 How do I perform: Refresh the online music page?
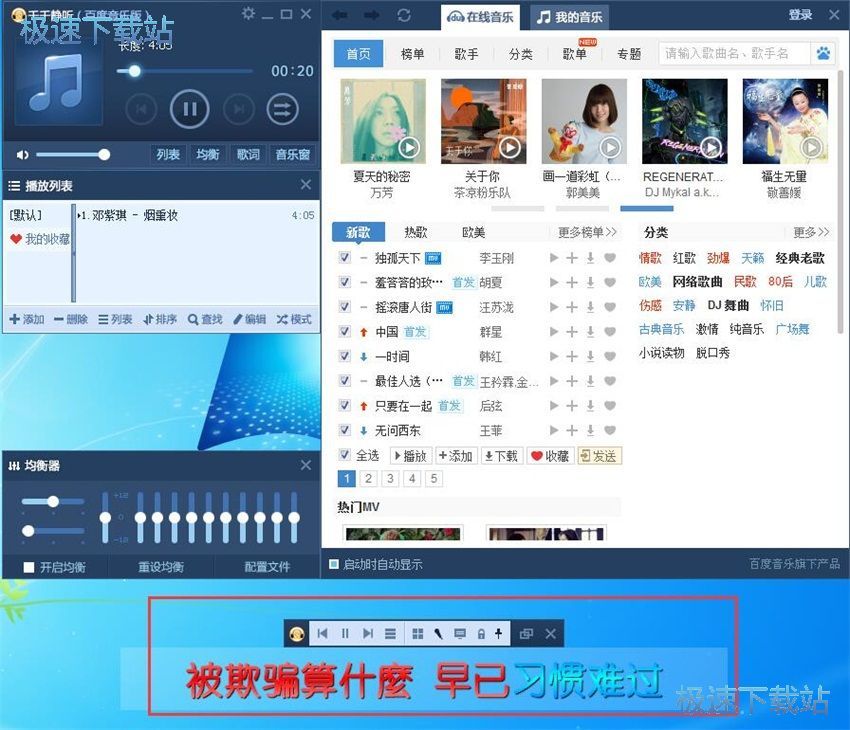tap(404, 15)
